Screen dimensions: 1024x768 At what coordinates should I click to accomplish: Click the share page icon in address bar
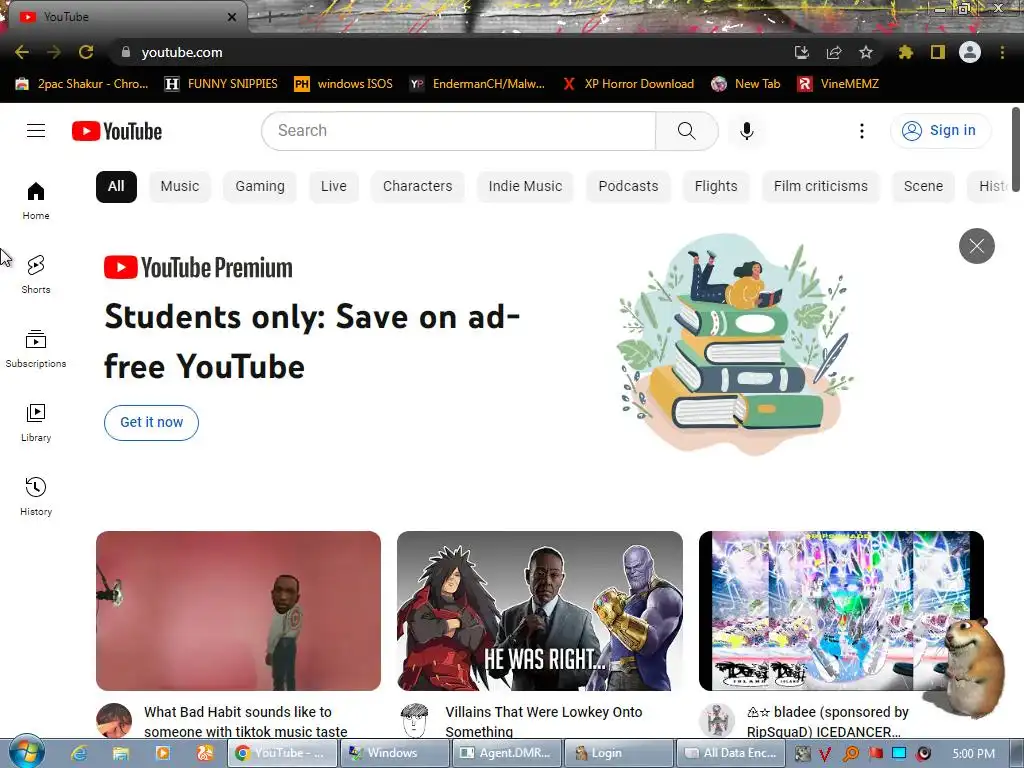point(834,52)
